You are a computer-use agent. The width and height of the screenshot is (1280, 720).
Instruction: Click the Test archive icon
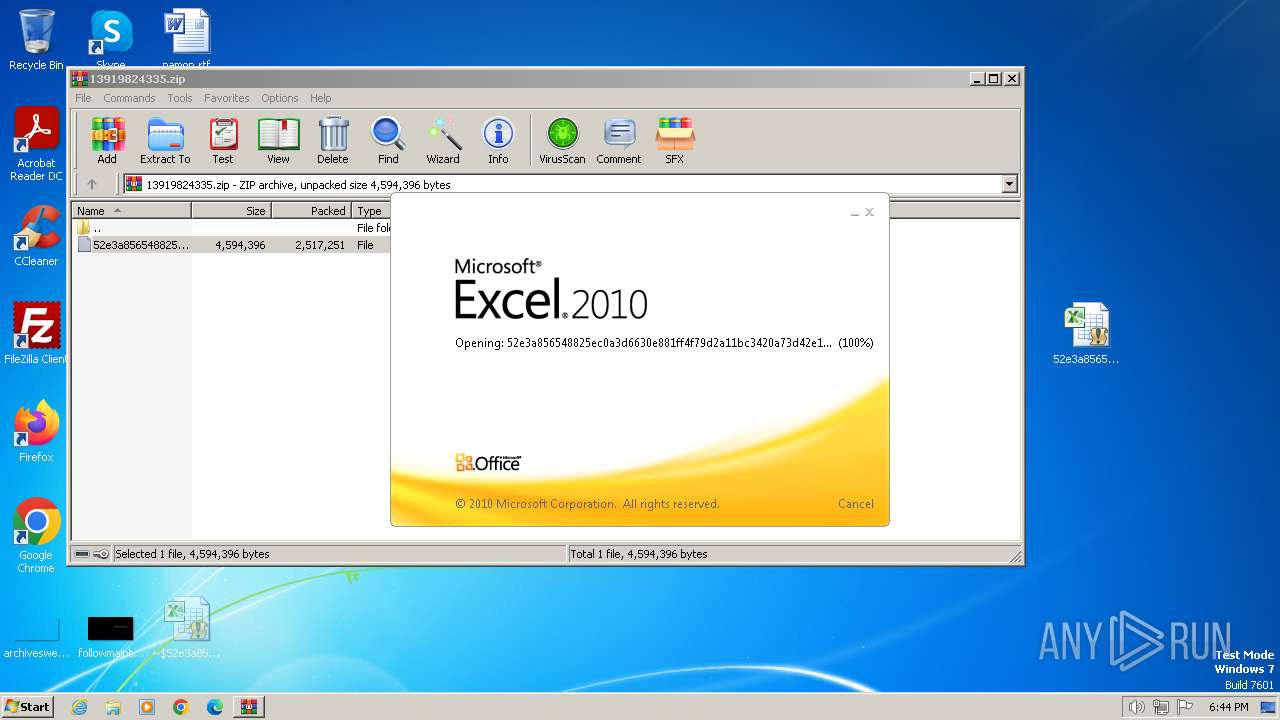(223, 140)
